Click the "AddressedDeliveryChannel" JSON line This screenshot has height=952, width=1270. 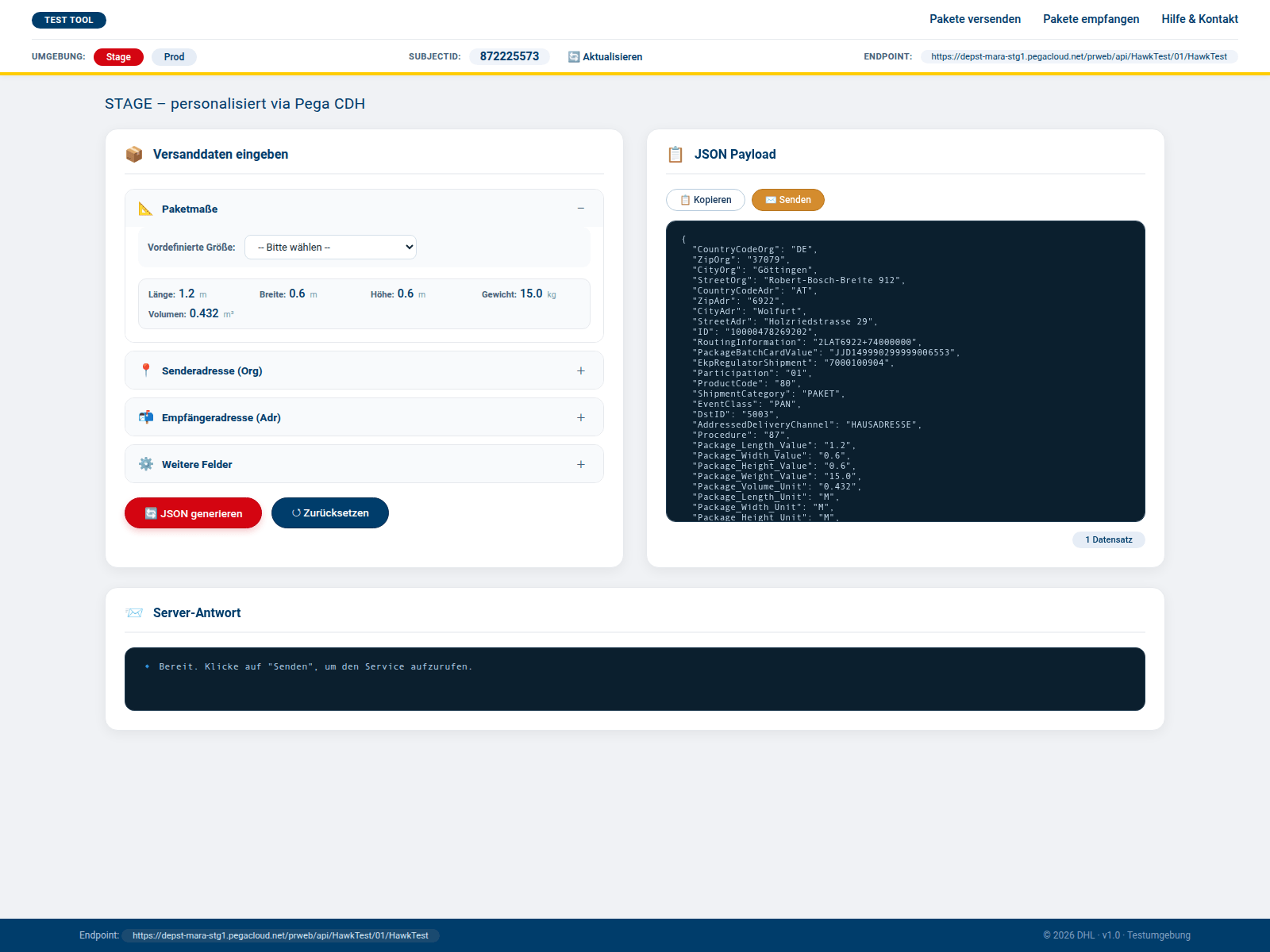(x=807, y=424)
